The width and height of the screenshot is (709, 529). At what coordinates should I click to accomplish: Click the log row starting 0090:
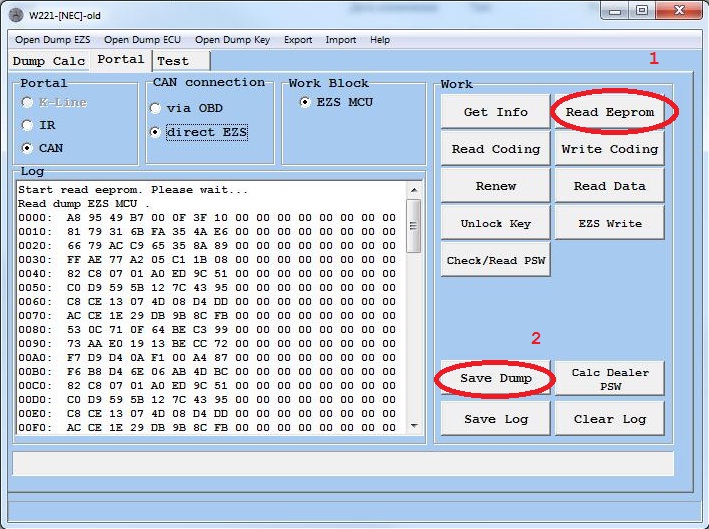click(207, 344)
